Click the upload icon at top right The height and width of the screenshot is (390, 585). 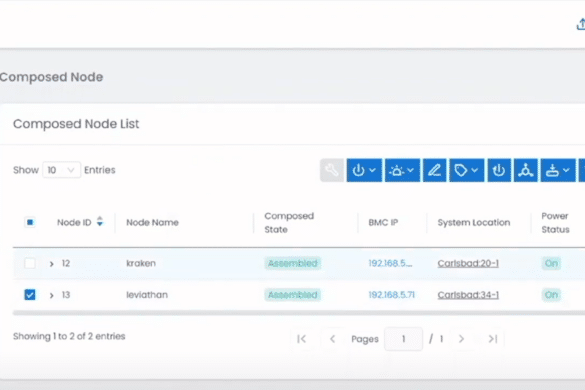(581, 25)
